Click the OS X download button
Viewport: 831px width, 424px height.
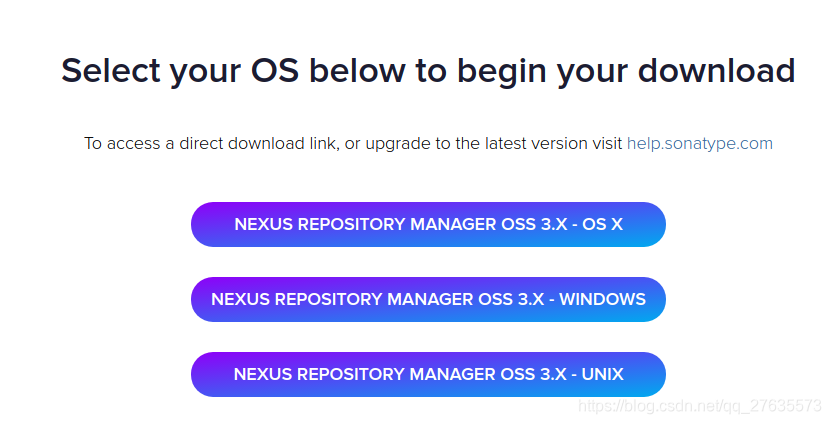click(428, 224)
